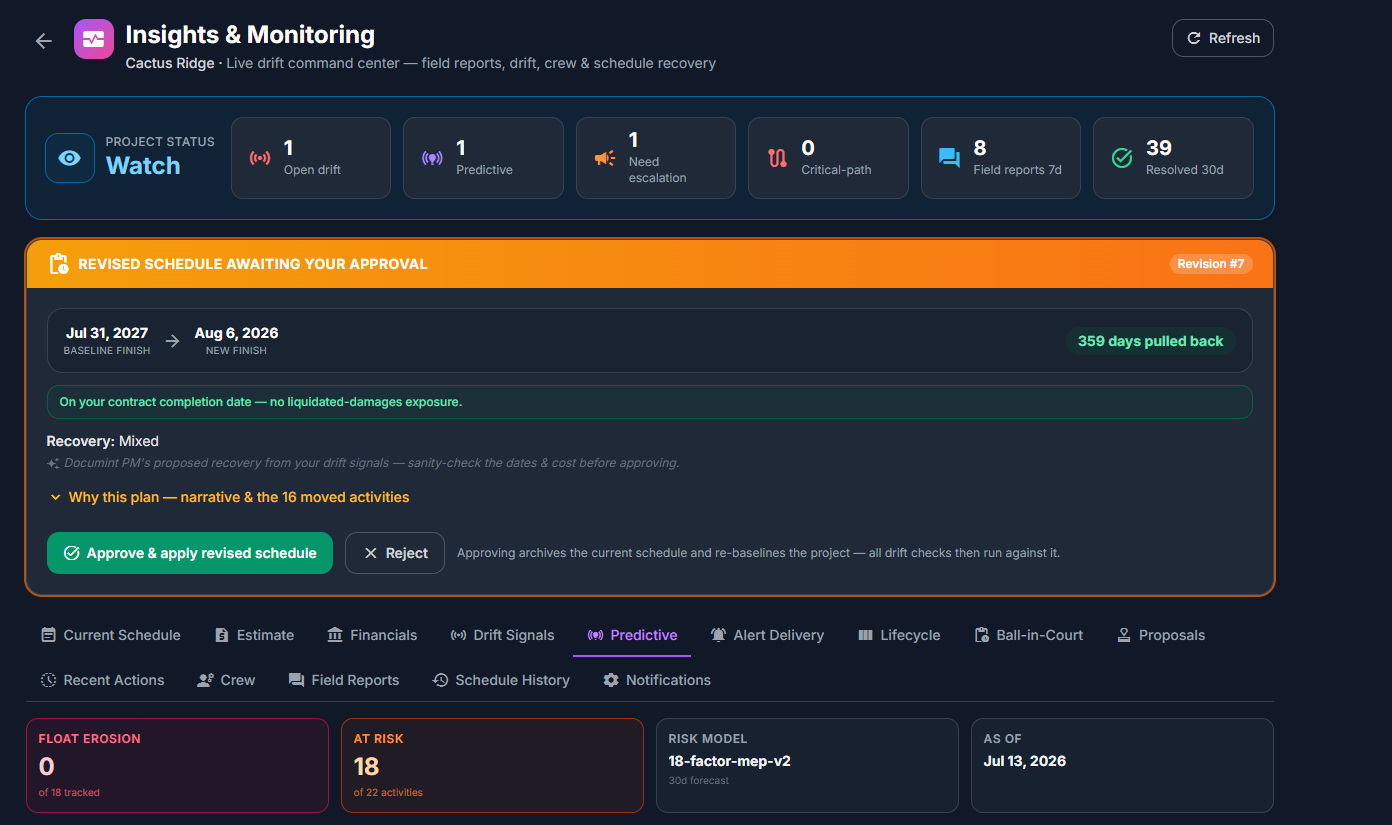
Task: Expand Why this plan narrative section
Action: 229,497
